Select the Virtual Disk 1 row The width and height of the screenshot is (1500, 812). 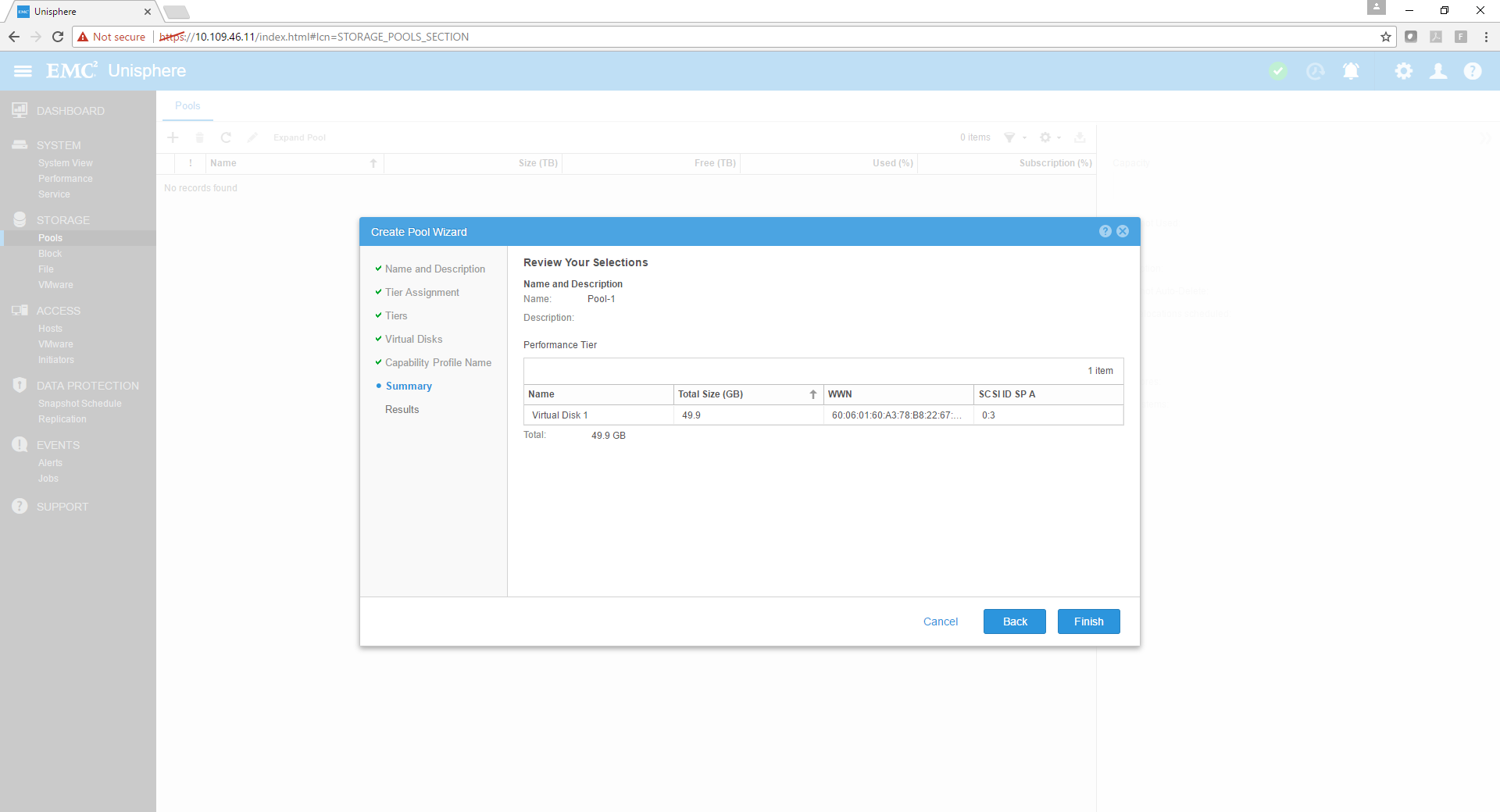click(560, 415)
